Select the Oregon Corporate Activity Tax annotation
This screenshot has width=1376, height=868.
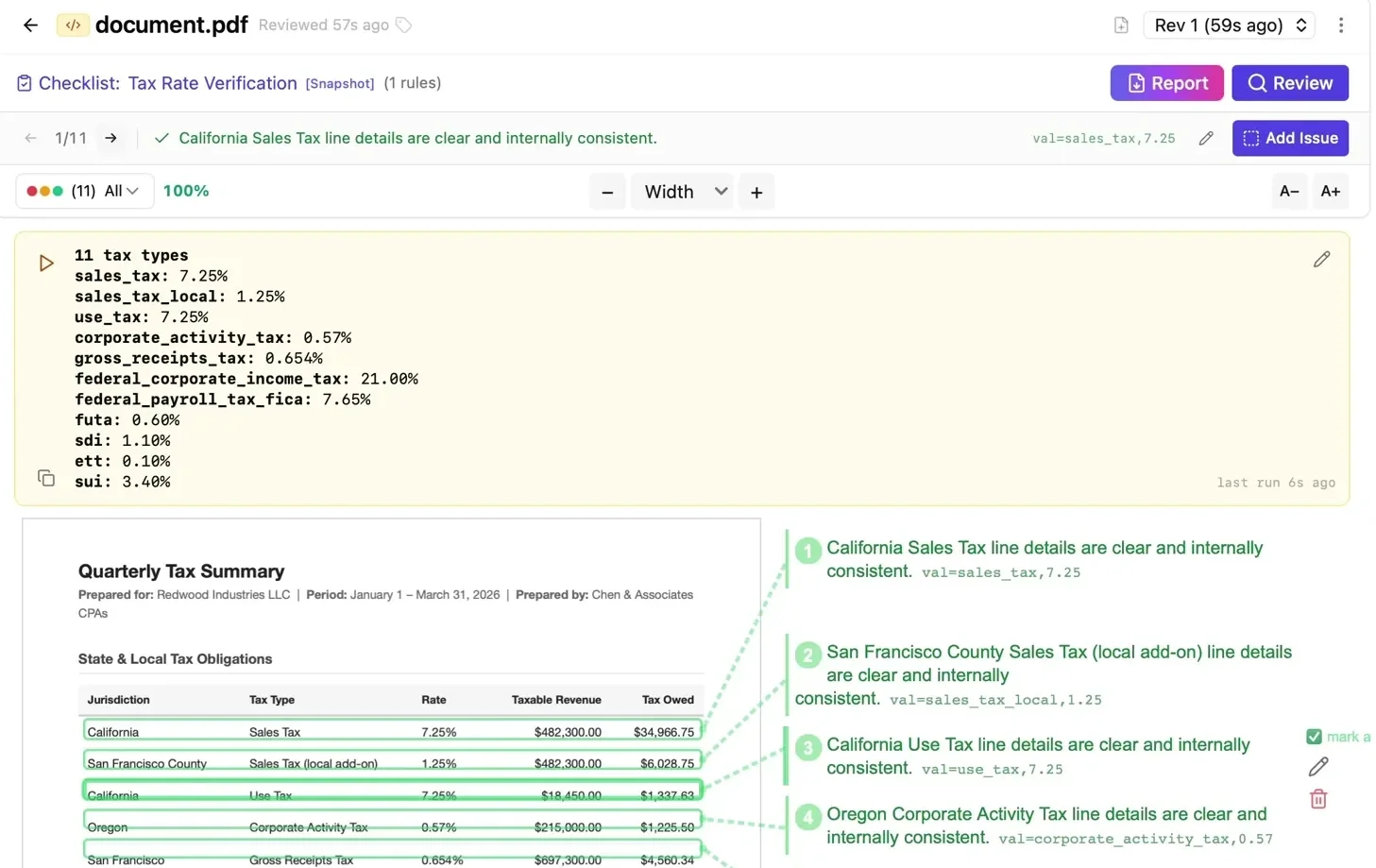[1045, 825]
